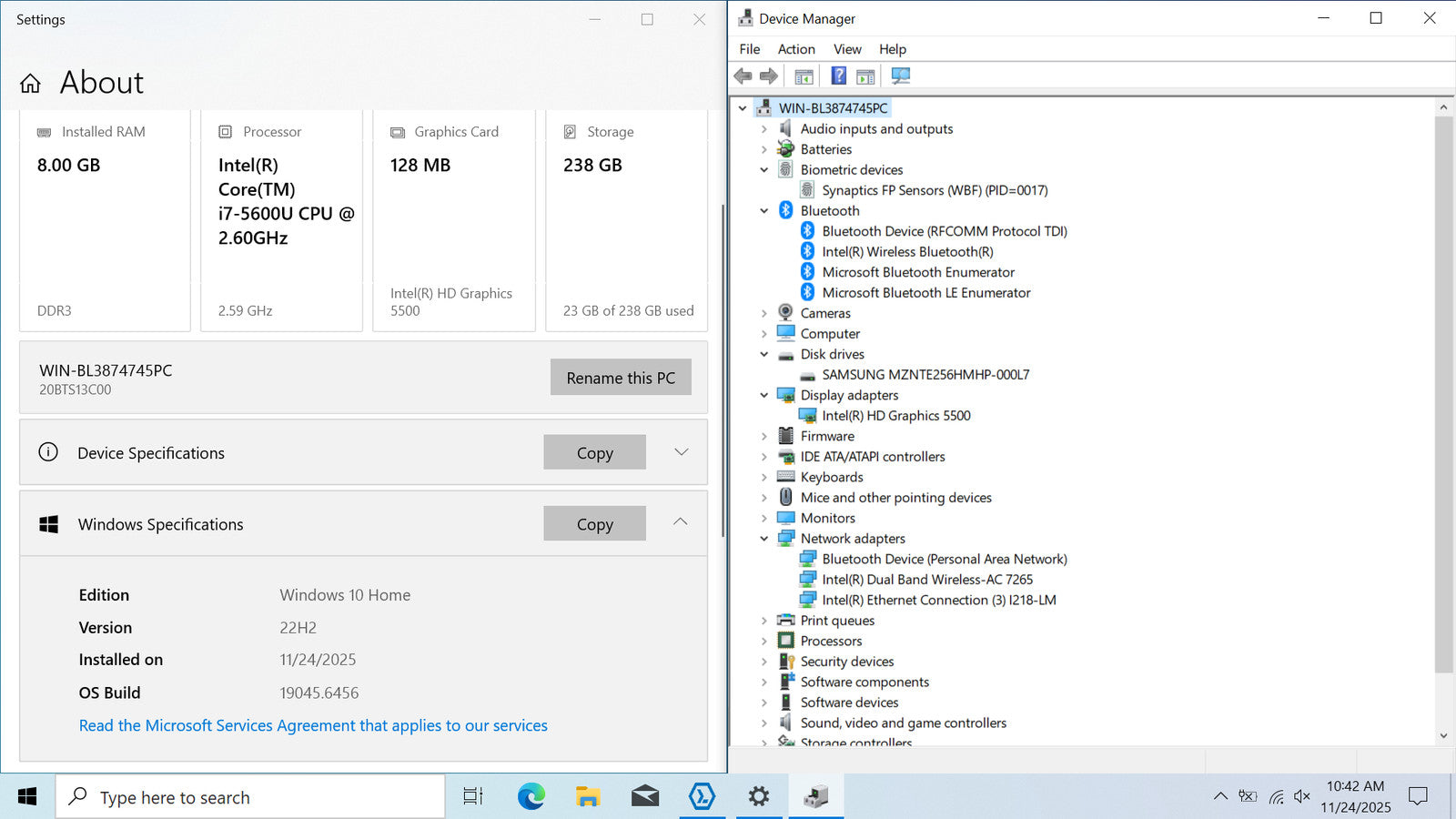
Task: Open Microsoft Edge from the taskbar
Action: pyautogui.click(x=531, y=797)
